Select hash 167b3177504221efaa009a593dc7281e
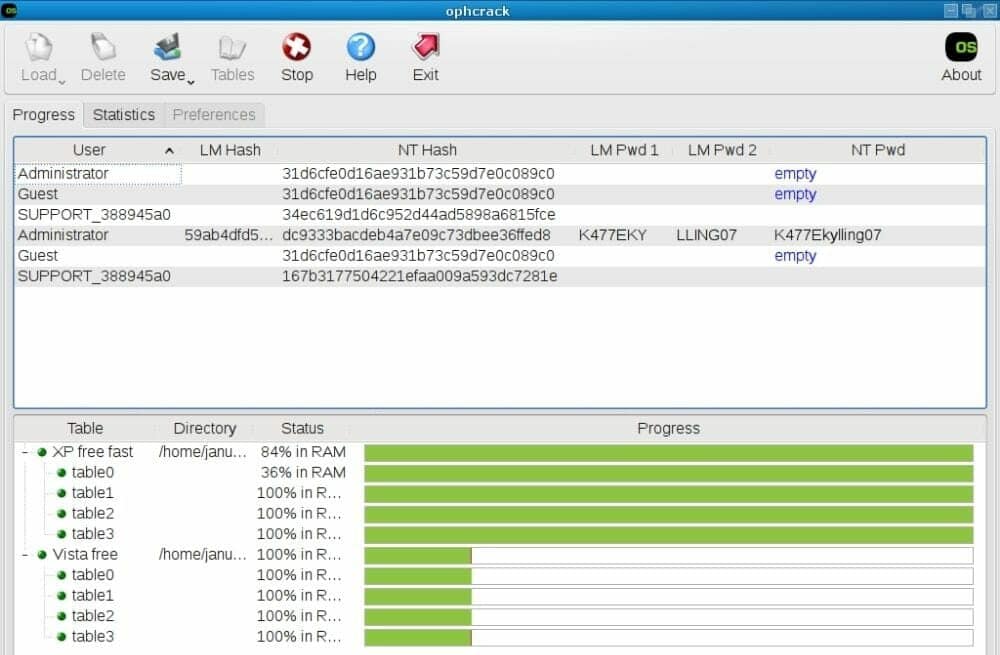The height and width of the screenshot is (655, 1000). (420, 276)
